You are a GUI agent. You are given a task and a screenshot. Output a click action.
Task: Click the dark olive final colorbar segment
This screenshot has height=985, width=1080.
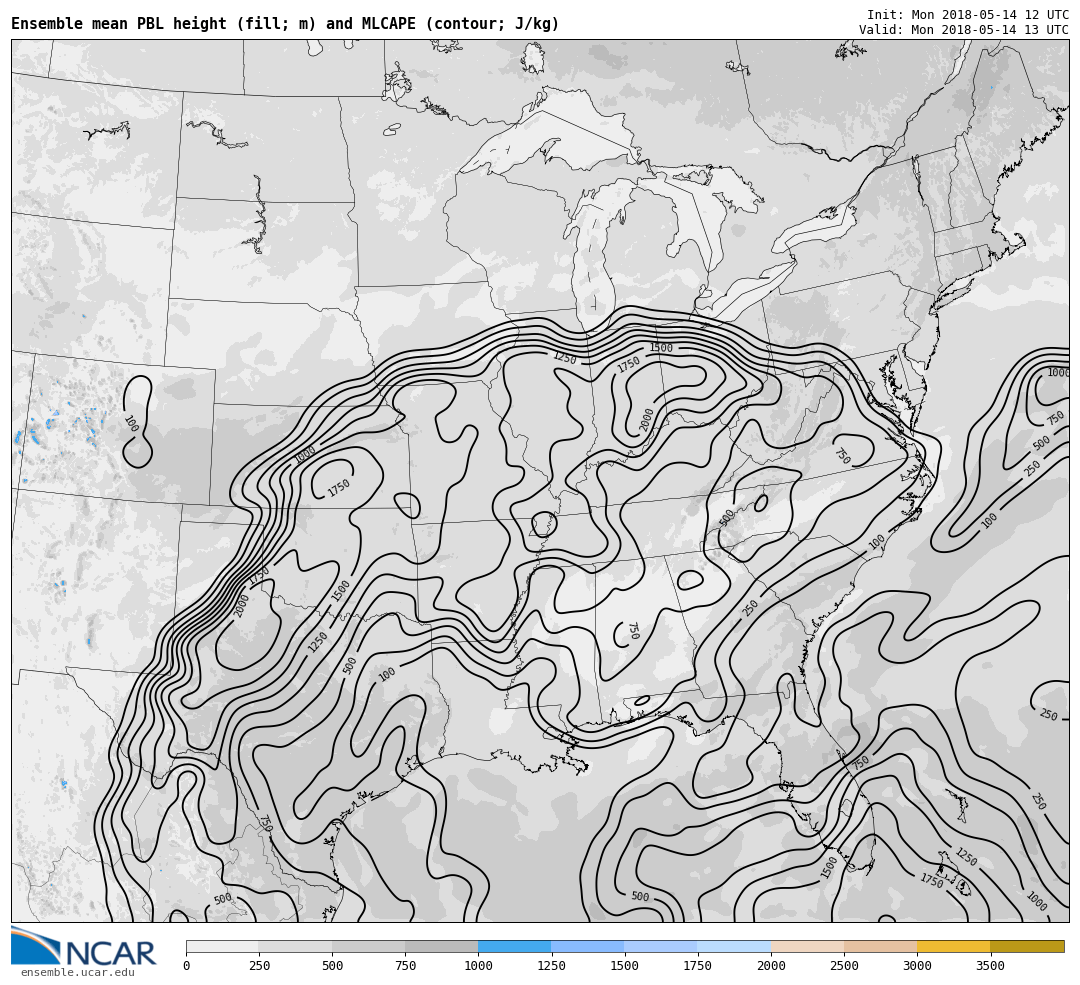coord(1027,946)
